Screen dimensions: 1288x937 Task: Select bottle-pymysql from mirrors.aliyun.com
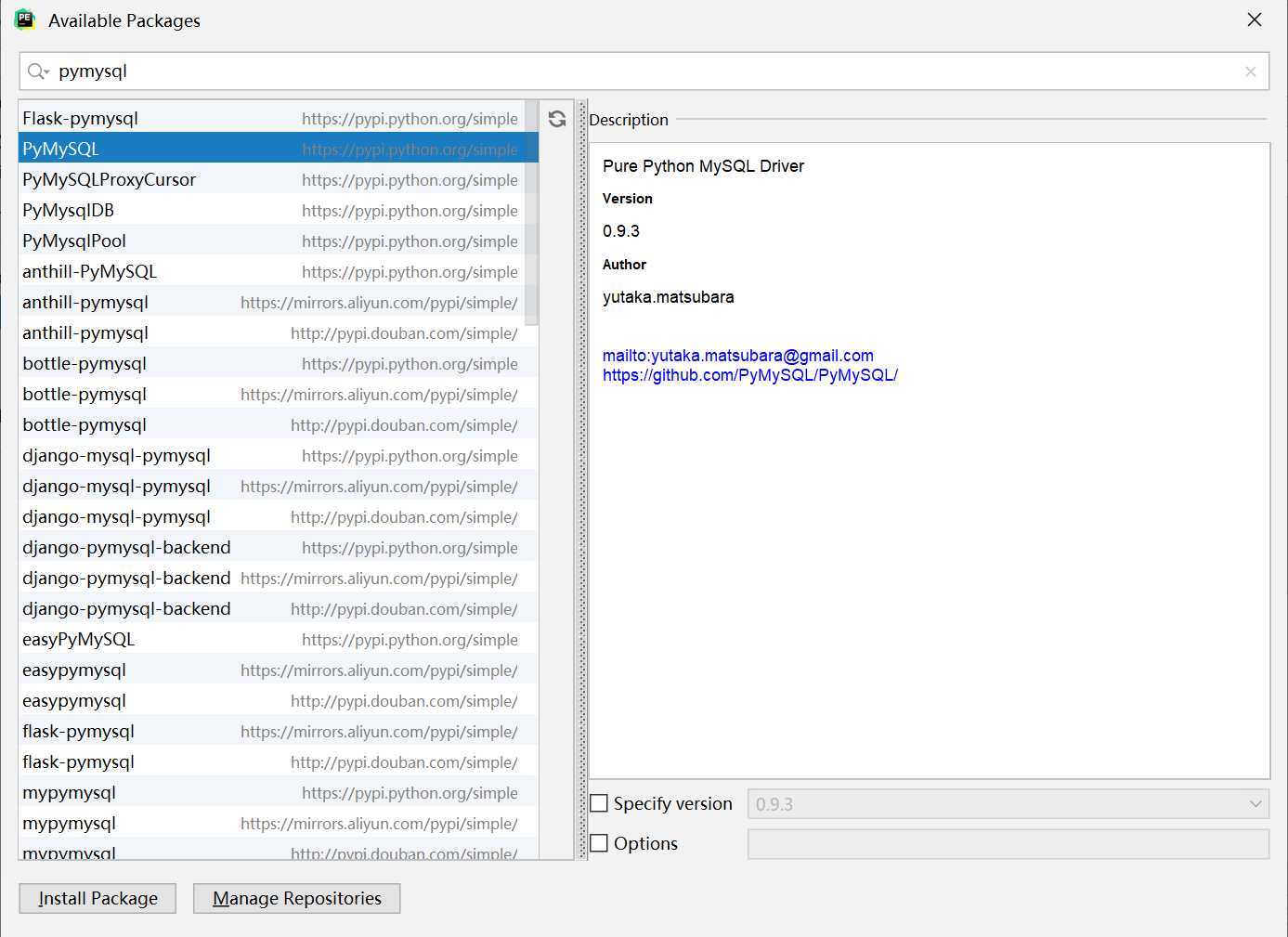(x=279, y=394)
